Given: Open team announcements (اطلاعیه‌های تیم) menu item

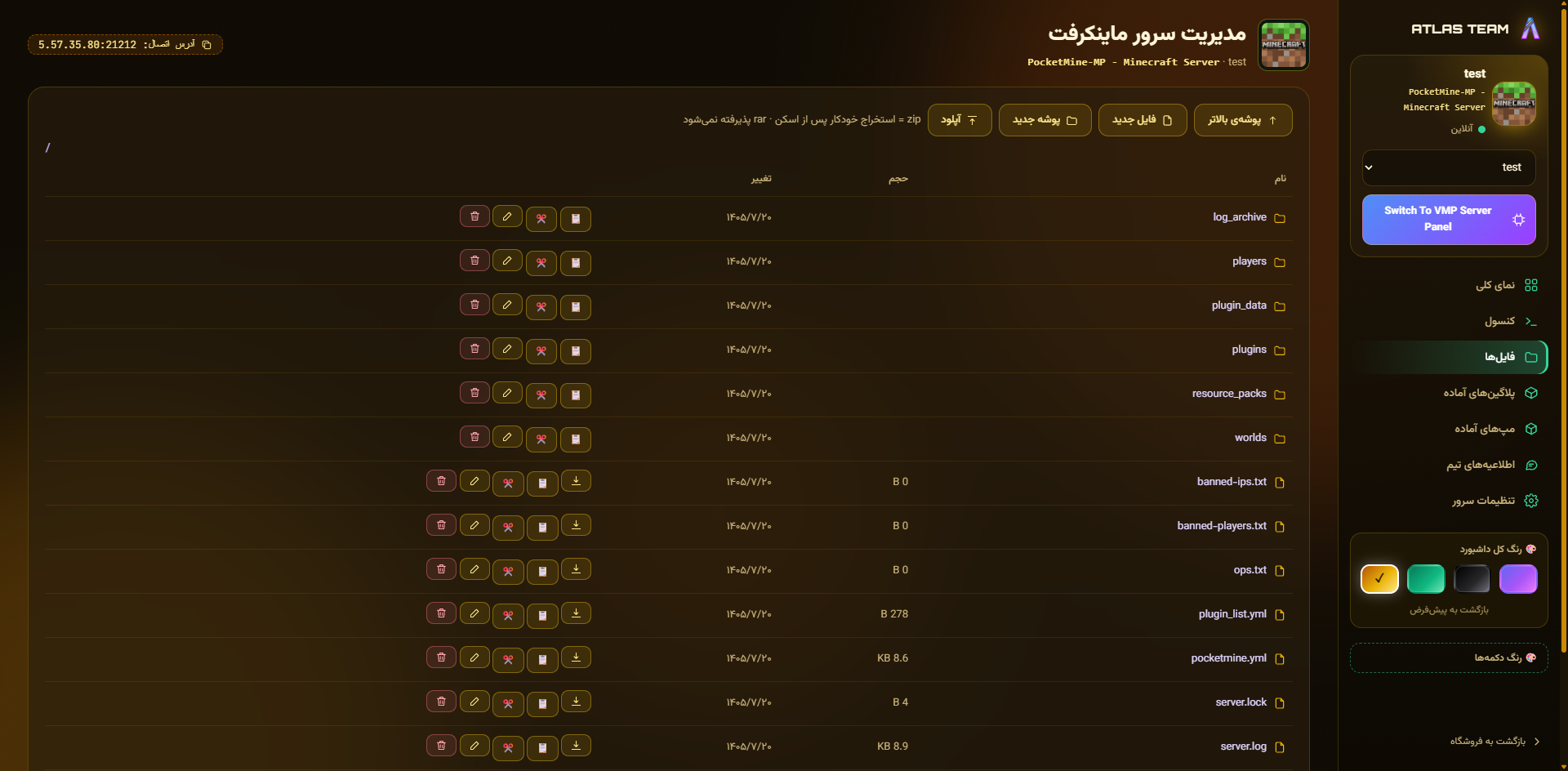Looking at the screenshot, I should [x=1450, y=465].
